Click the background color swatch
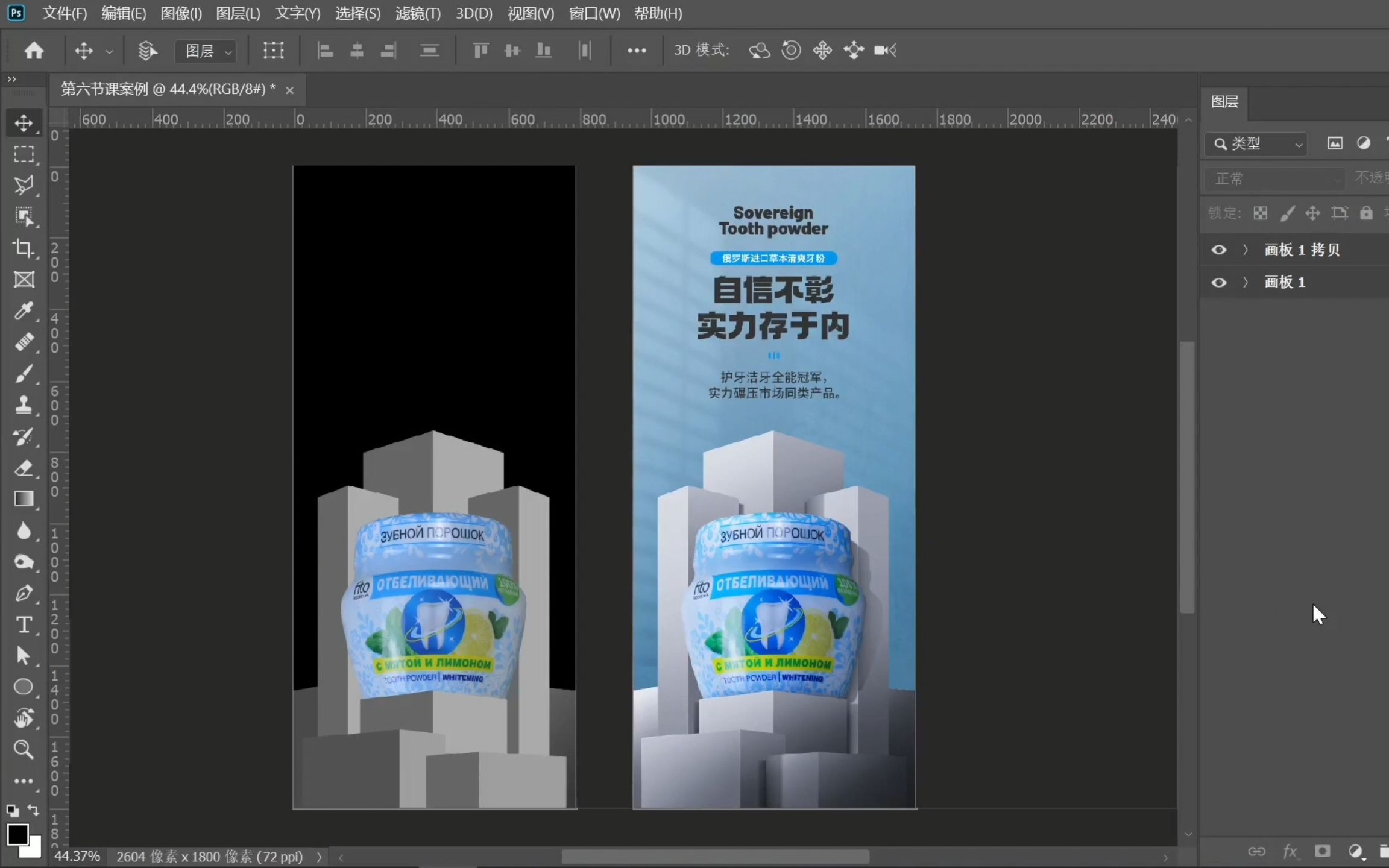Viewport: 1389px width, 868px height. pyautogui.click(x=34, y=850)
